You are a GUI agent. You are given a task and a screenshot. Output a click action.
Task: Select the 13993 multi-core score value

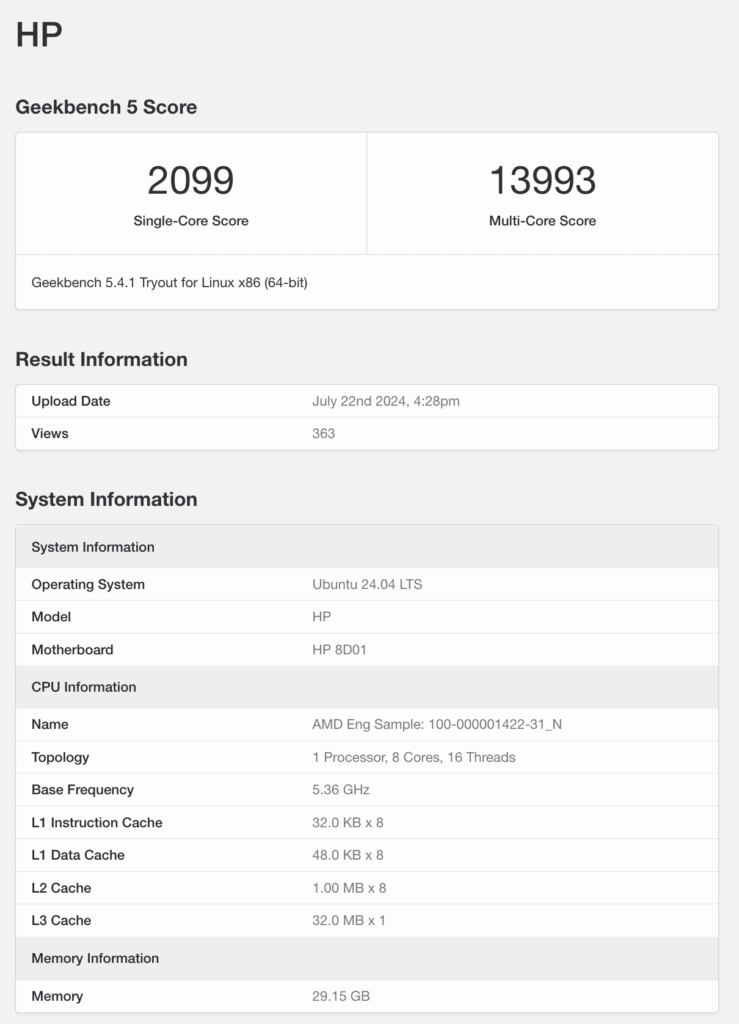coord(542,181)
